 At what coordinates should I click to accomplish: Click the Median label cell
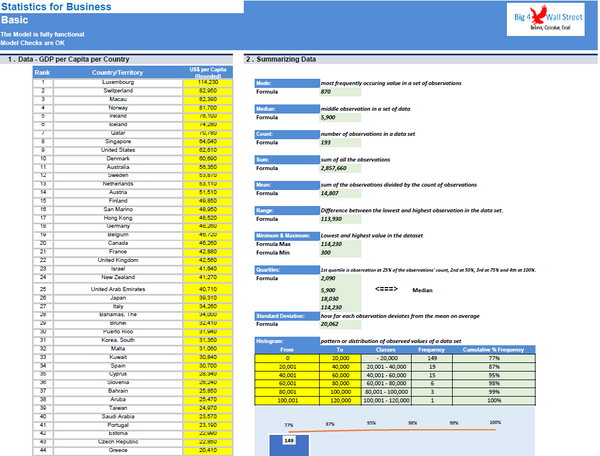pyautogui.click(x=287, y=109)
